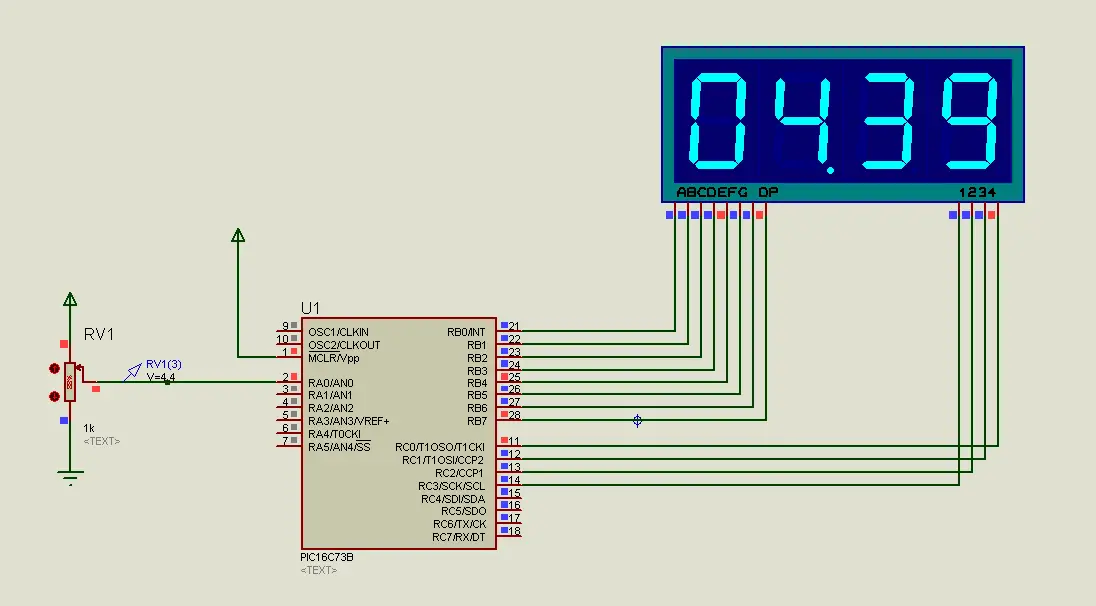Select the four-digit seven-segment display
The image size is (1096, 606).
(x=843, y=124)
